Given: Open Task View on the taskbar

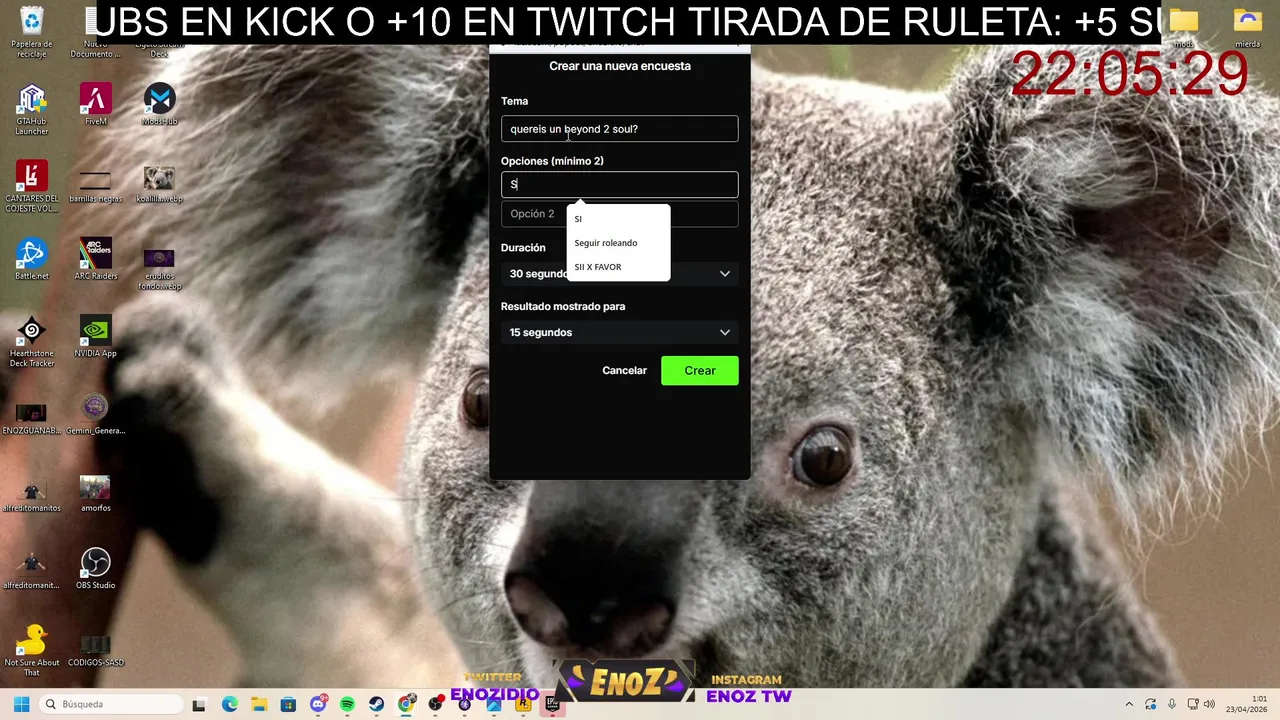Looking at the screenshot, I should click(x=199, y=704).
